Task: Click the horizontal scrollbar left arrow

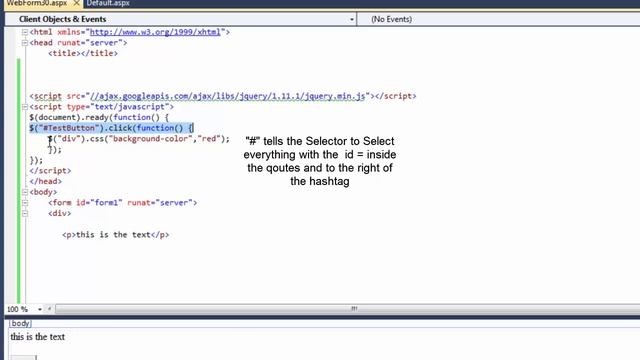Action: (49, 309)
